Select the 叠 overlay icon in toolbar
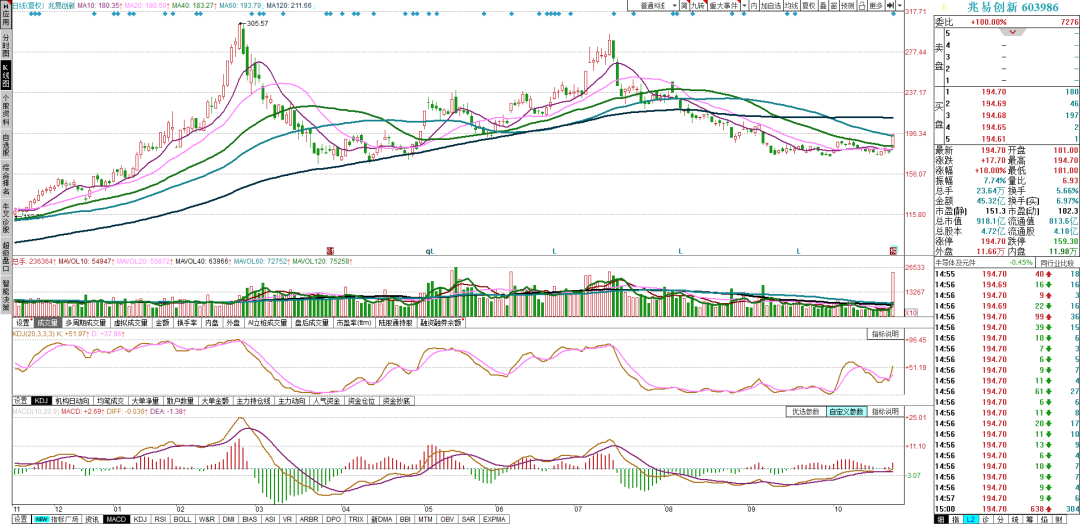Screen dimensions: 1080x524 tap(823, 6)
